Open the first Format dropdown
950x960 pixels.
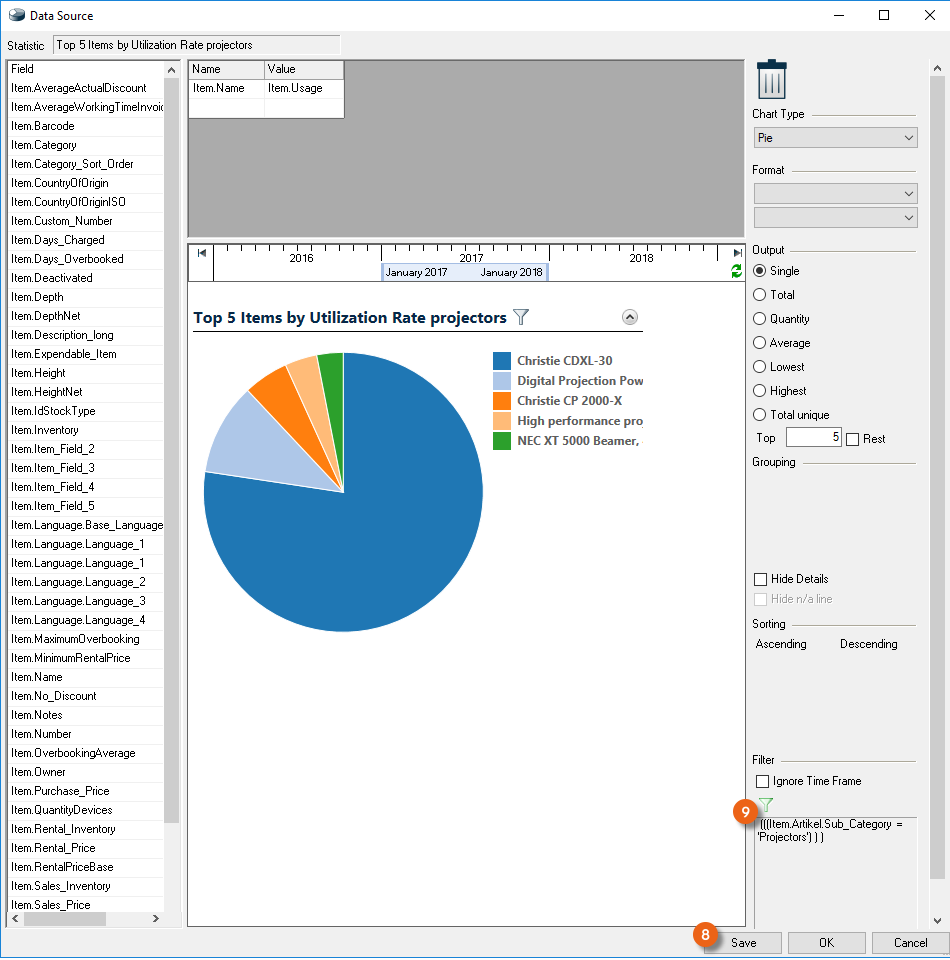(x=835, y=194)
